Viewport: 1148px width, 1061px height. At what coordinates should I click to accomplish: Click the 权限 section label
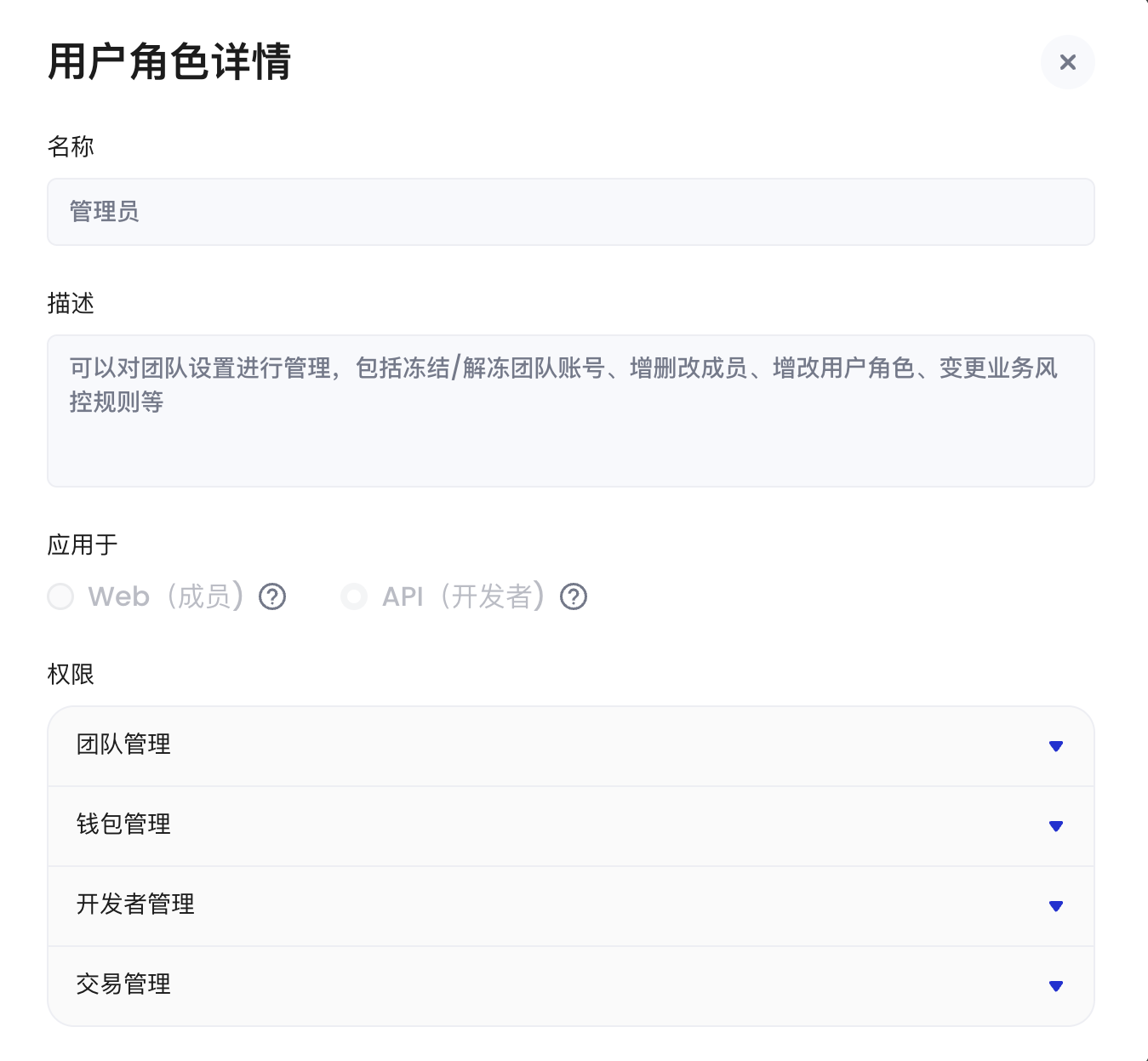[x=71, y=675]
